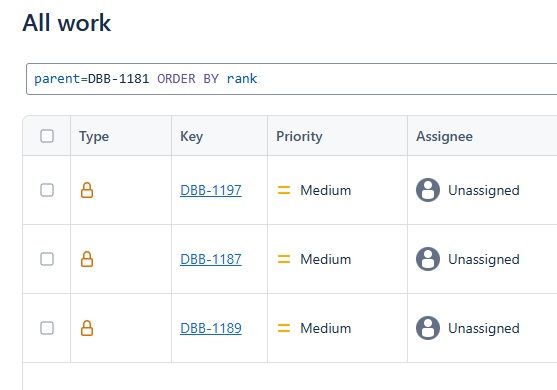The image size is (557, 390).
Task: Click the lock type icon for DBB-1189
Action: click(x=87, y=328)
